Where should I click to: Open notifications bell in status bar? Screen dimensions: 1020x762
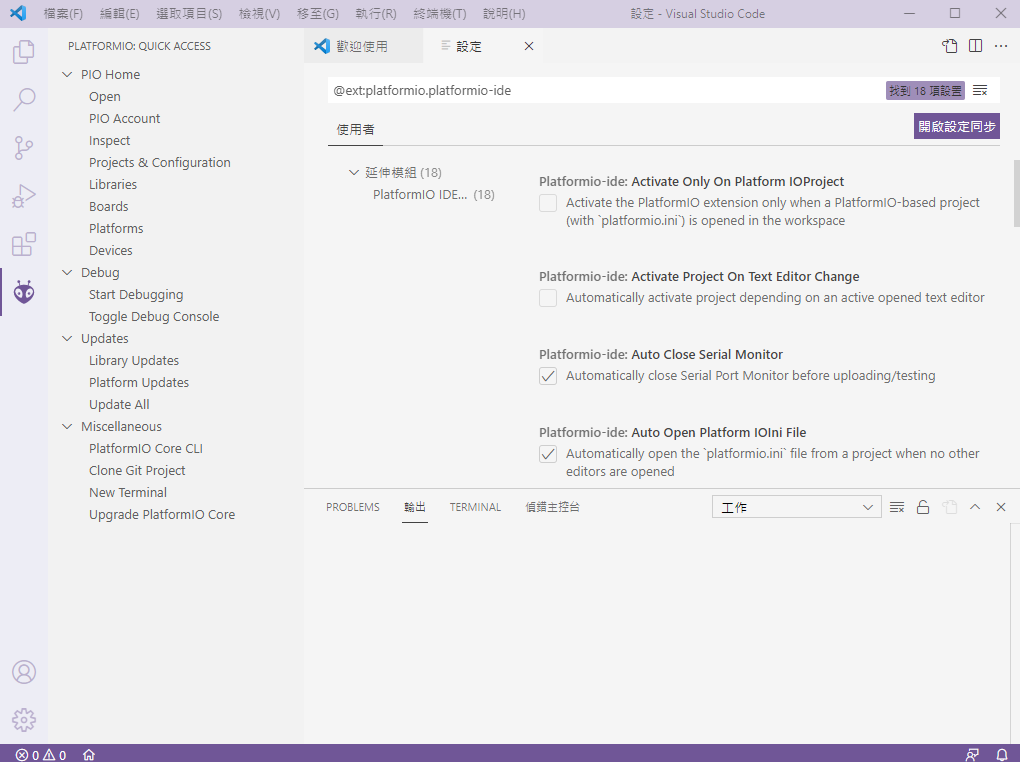click(x=1002, y=755)
